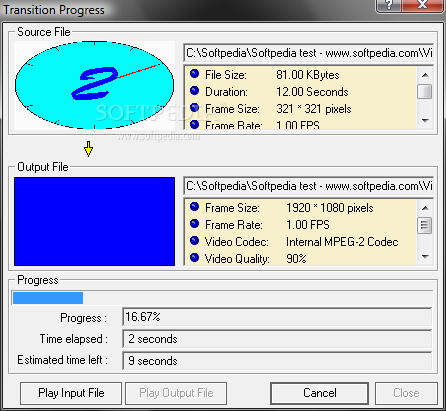The width and height of the screenshot is (446, 411).
Task: Click the Play Input File button
Action: [x=71, y=393]
